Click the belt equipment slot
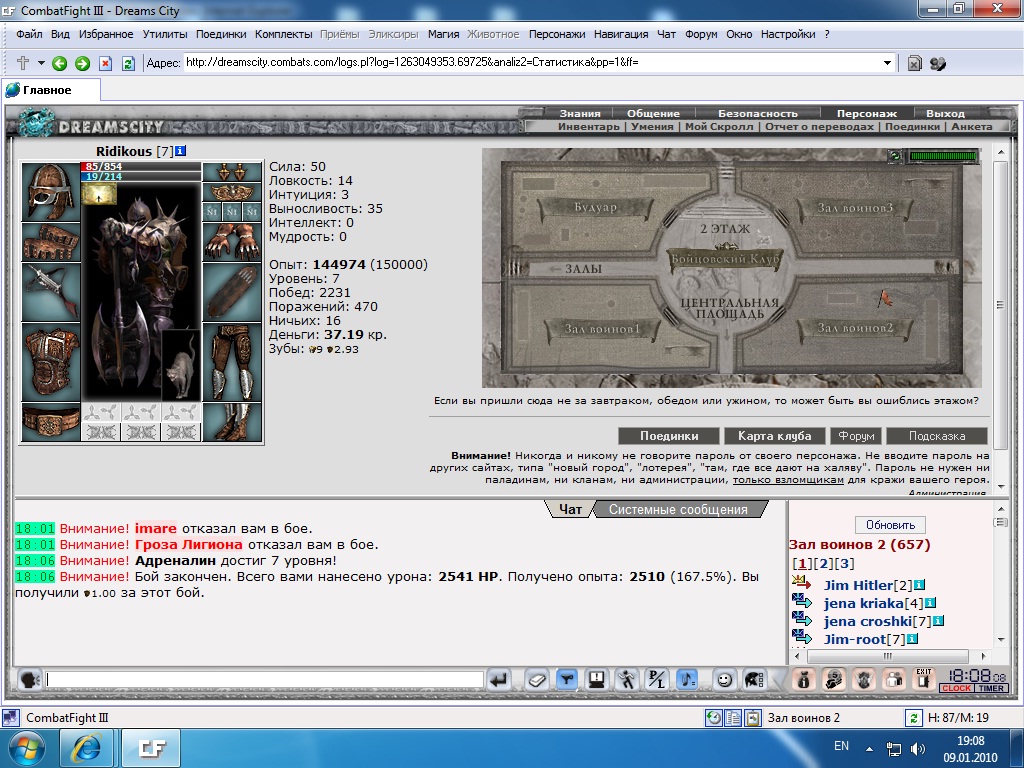Image resolution: width=1024 pixels, height=768 pixels. (51, 423)
